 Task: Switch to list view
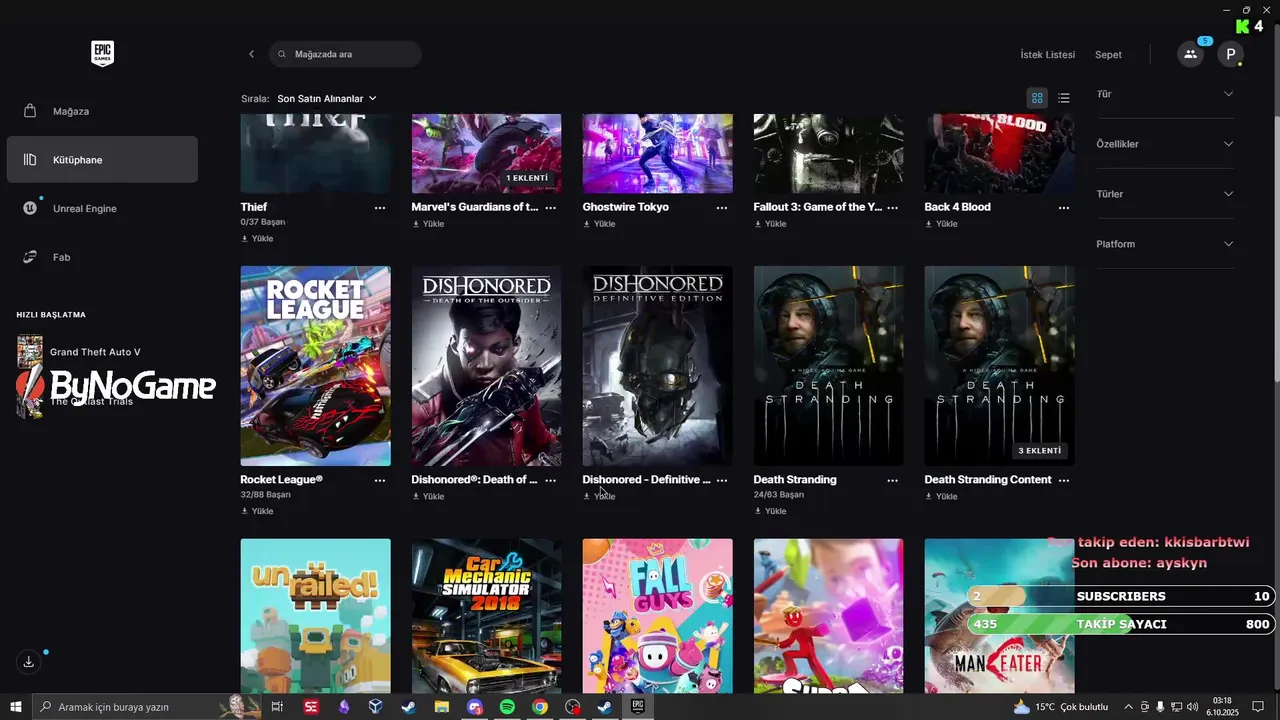coord(1064,98)
